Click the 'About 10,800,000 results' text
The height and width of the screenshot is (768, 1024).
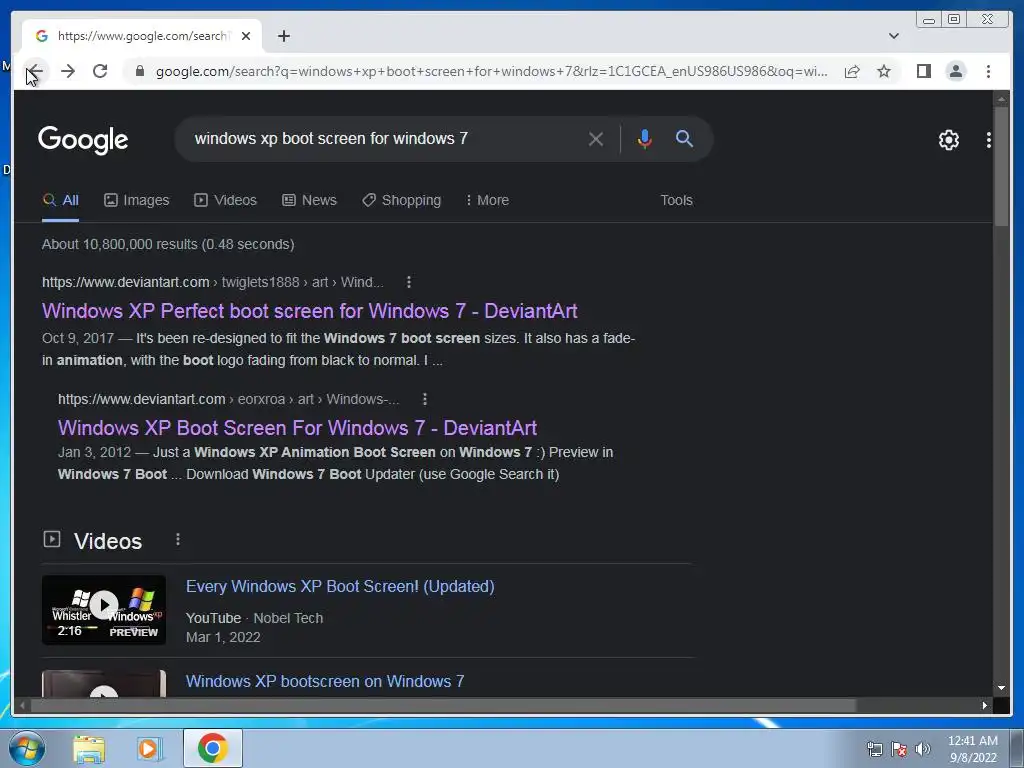pos(168,244)
